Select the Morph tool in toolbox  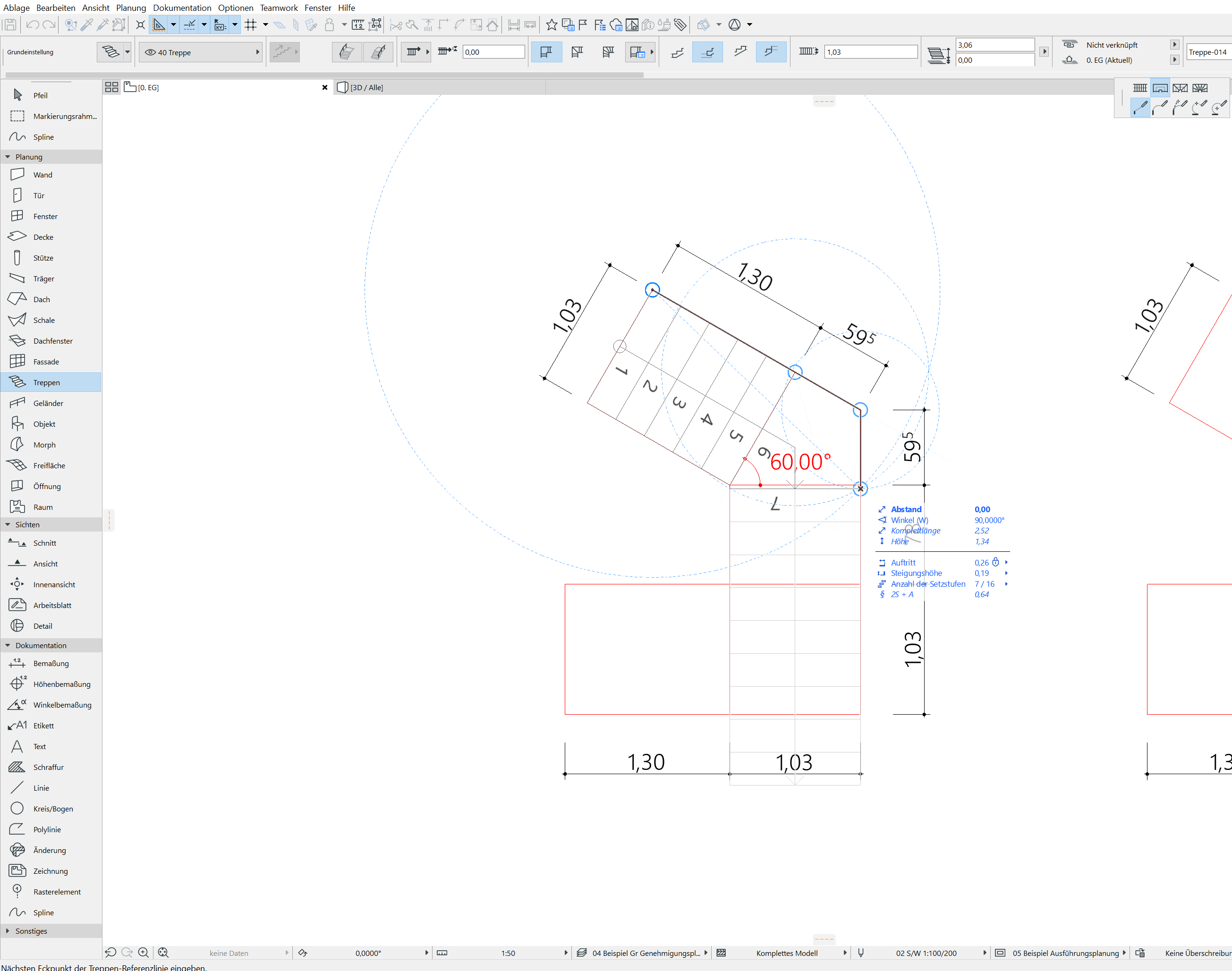(x=44, y=445)
